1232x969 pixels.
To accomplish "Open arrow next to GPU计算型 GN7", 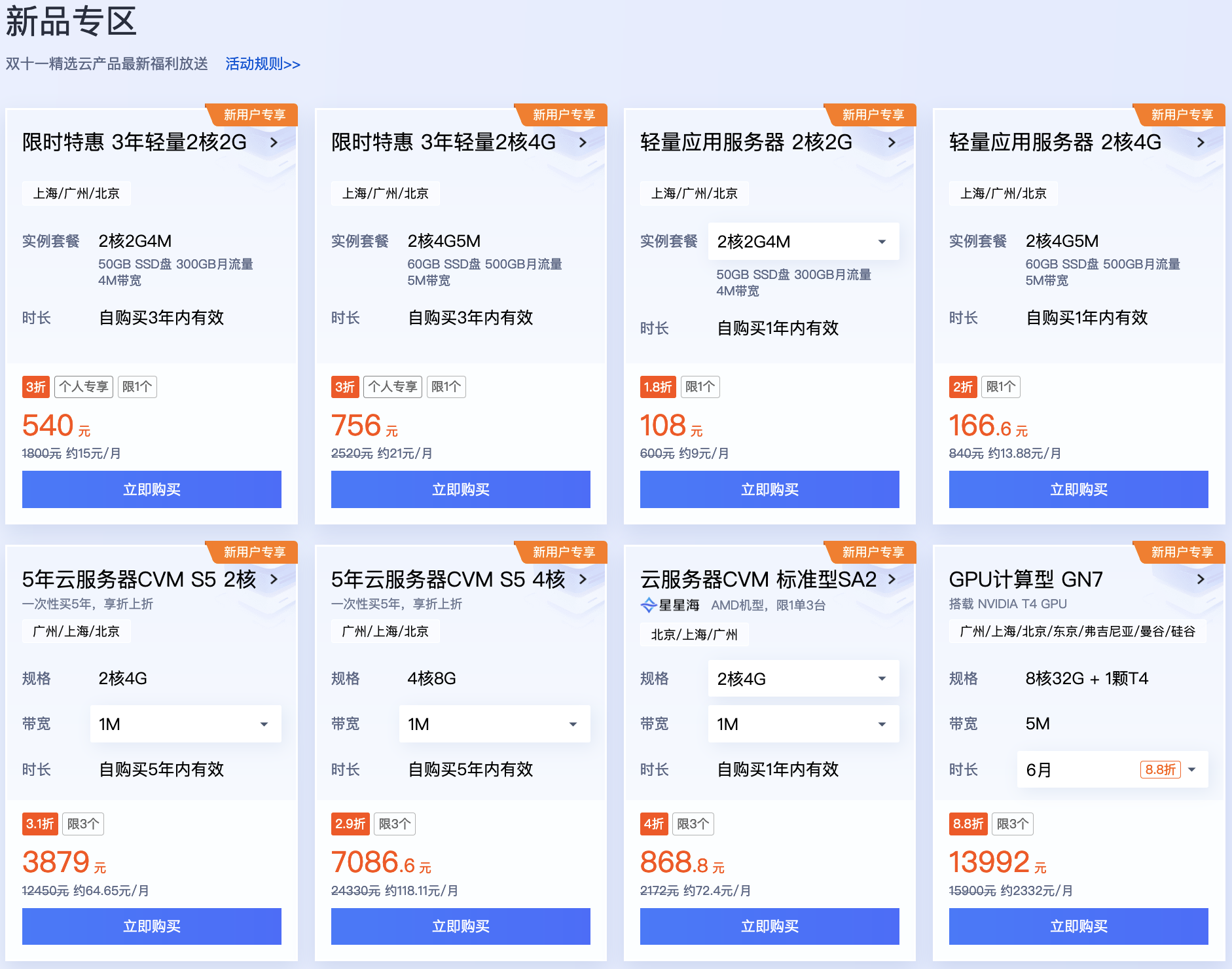I will tap(1201, 579).
